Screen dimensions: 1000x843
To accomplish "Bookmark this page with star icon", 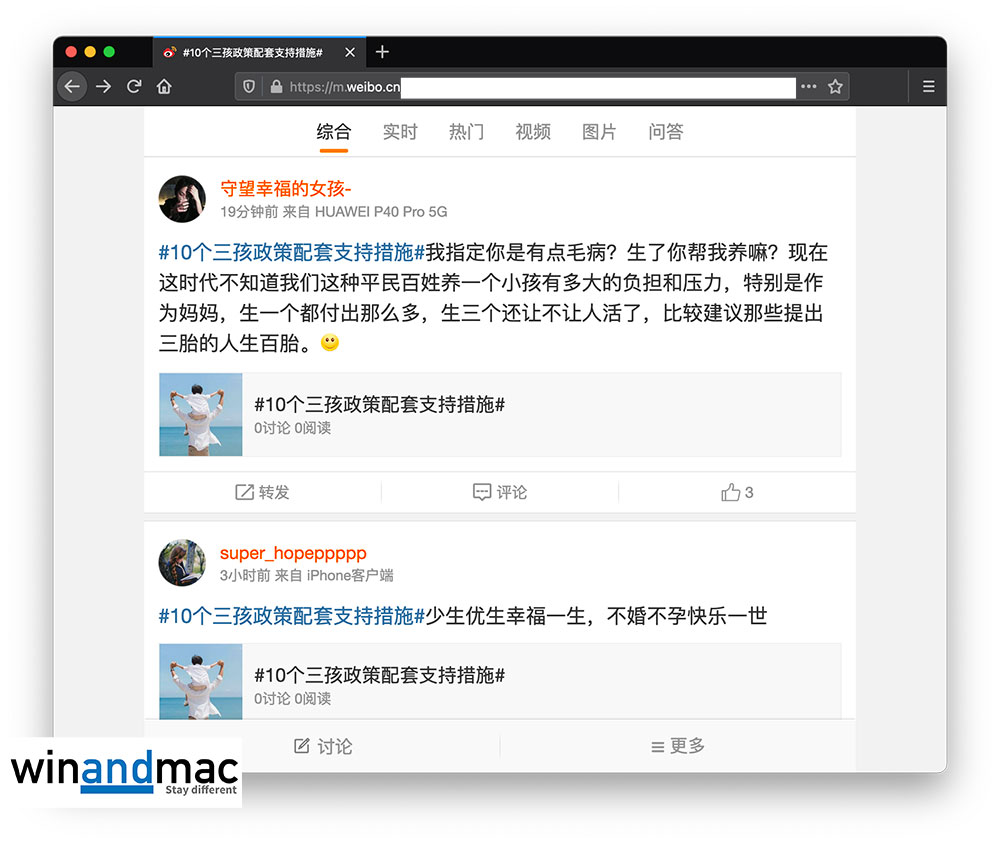I will tap(835, 87).
